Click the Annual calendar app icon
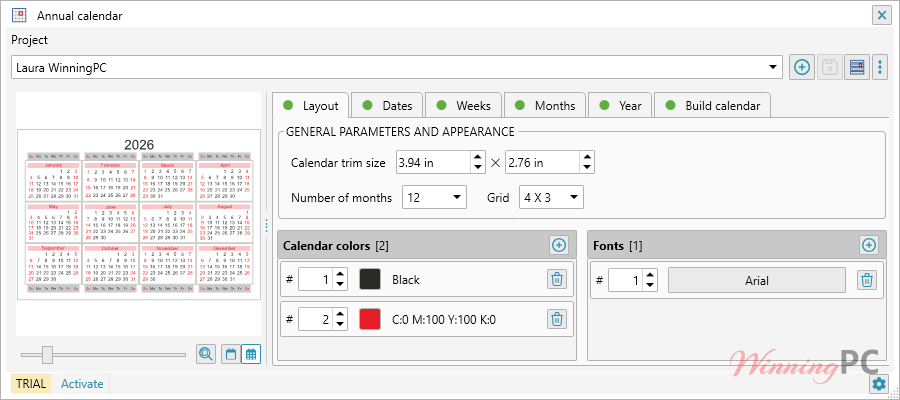 click(19, 15)
